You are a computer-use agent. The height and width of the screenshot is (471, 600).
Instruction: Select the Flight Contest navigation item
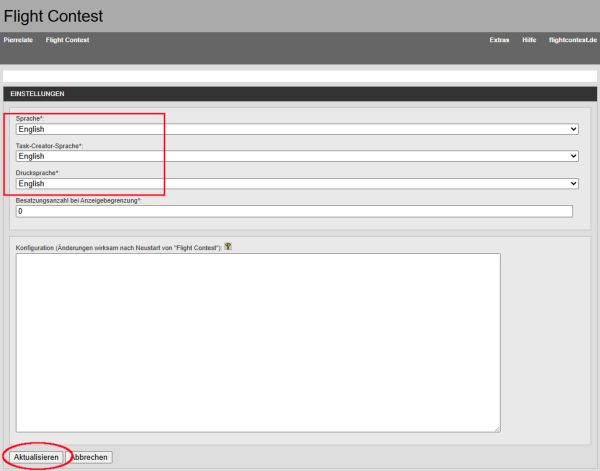[x=67, y=40]
